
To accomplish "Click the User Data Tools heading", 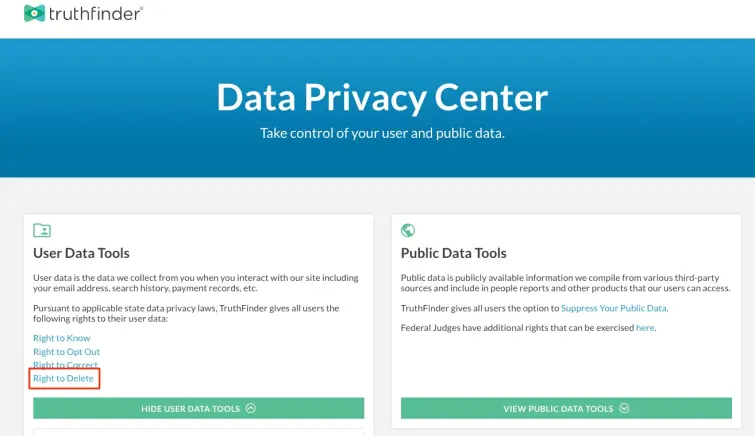I will coord(81,254).
